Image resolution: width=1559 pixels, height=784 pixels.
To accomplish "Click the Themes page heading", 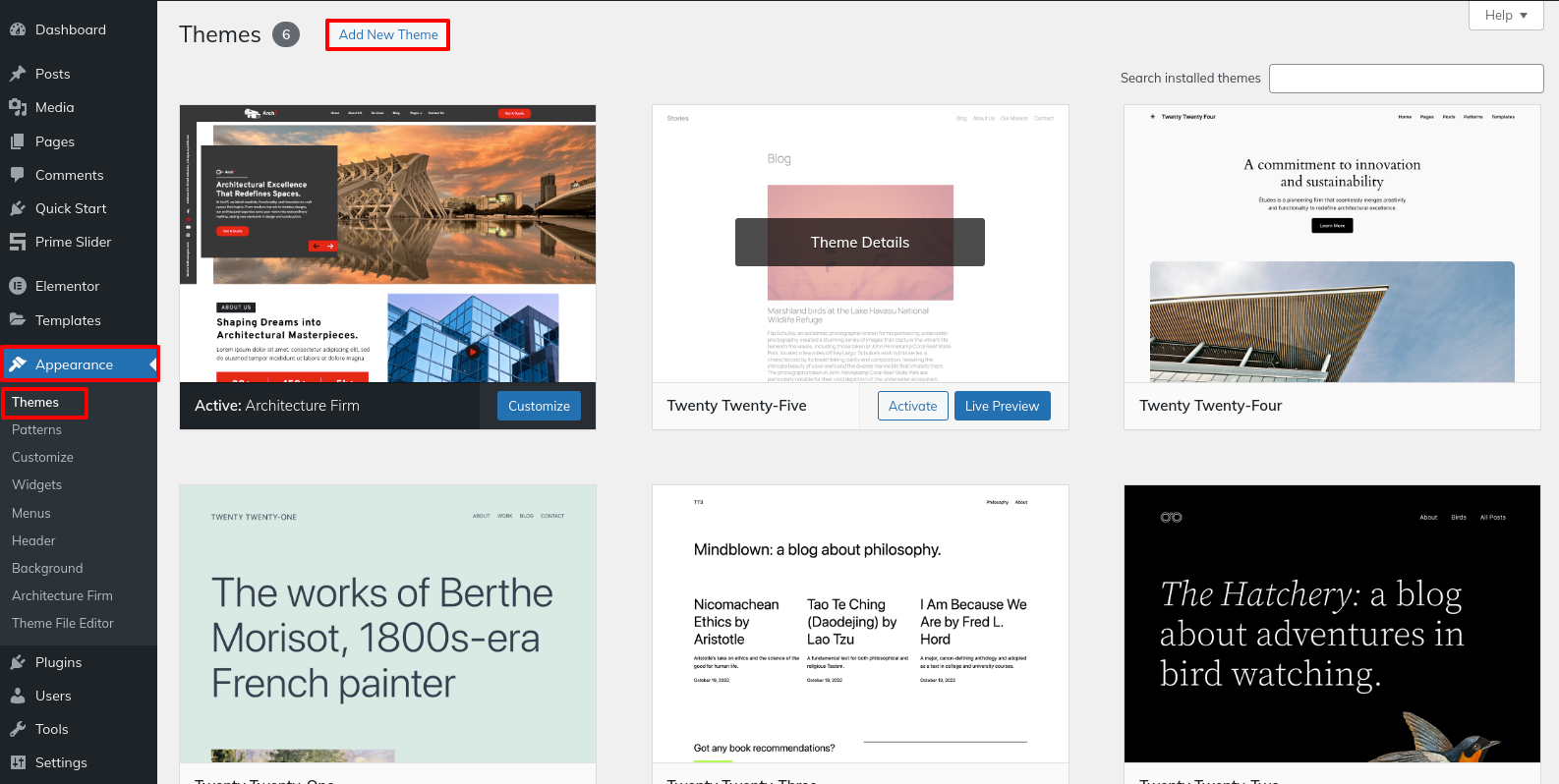I will (220, 34).
